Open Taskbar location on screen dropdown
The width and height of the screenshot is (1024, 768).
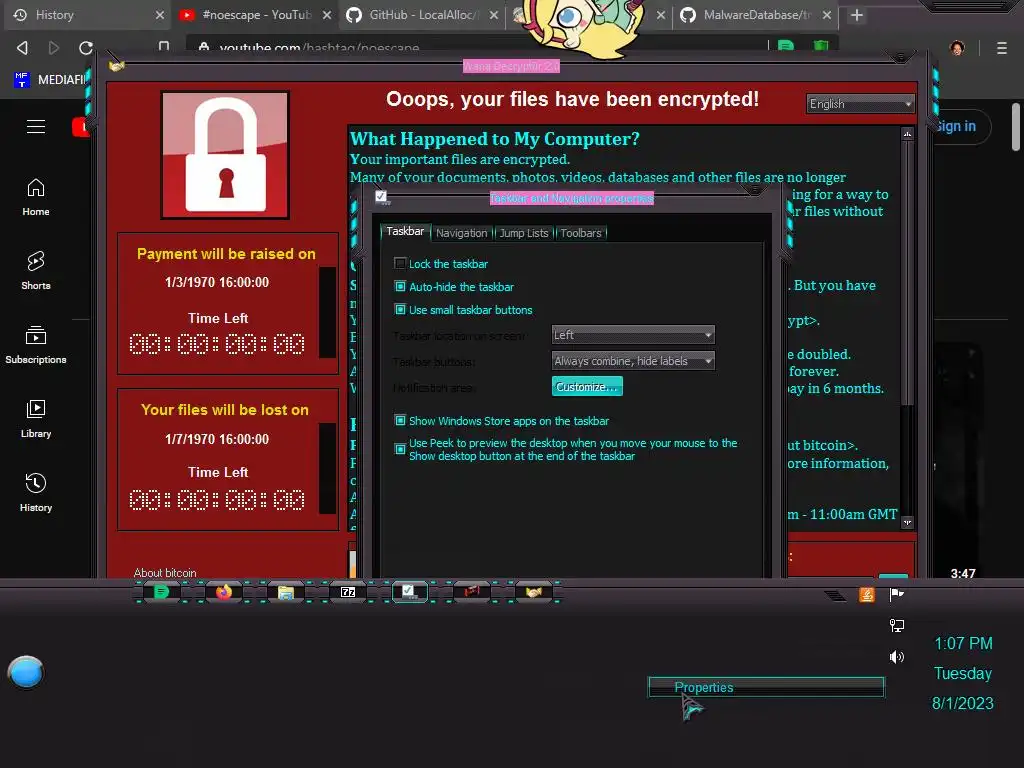tap(633, 335)
